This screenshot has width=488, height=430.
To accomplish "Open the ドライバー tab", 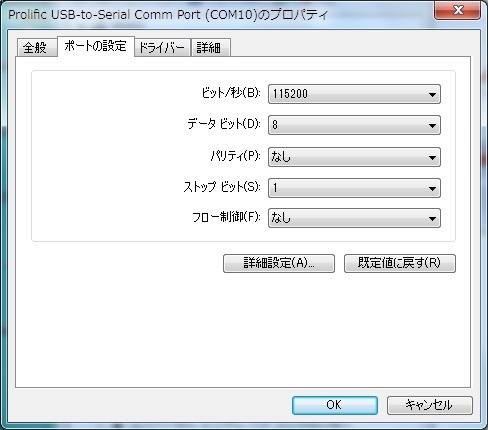I will (x=162, y=47).
